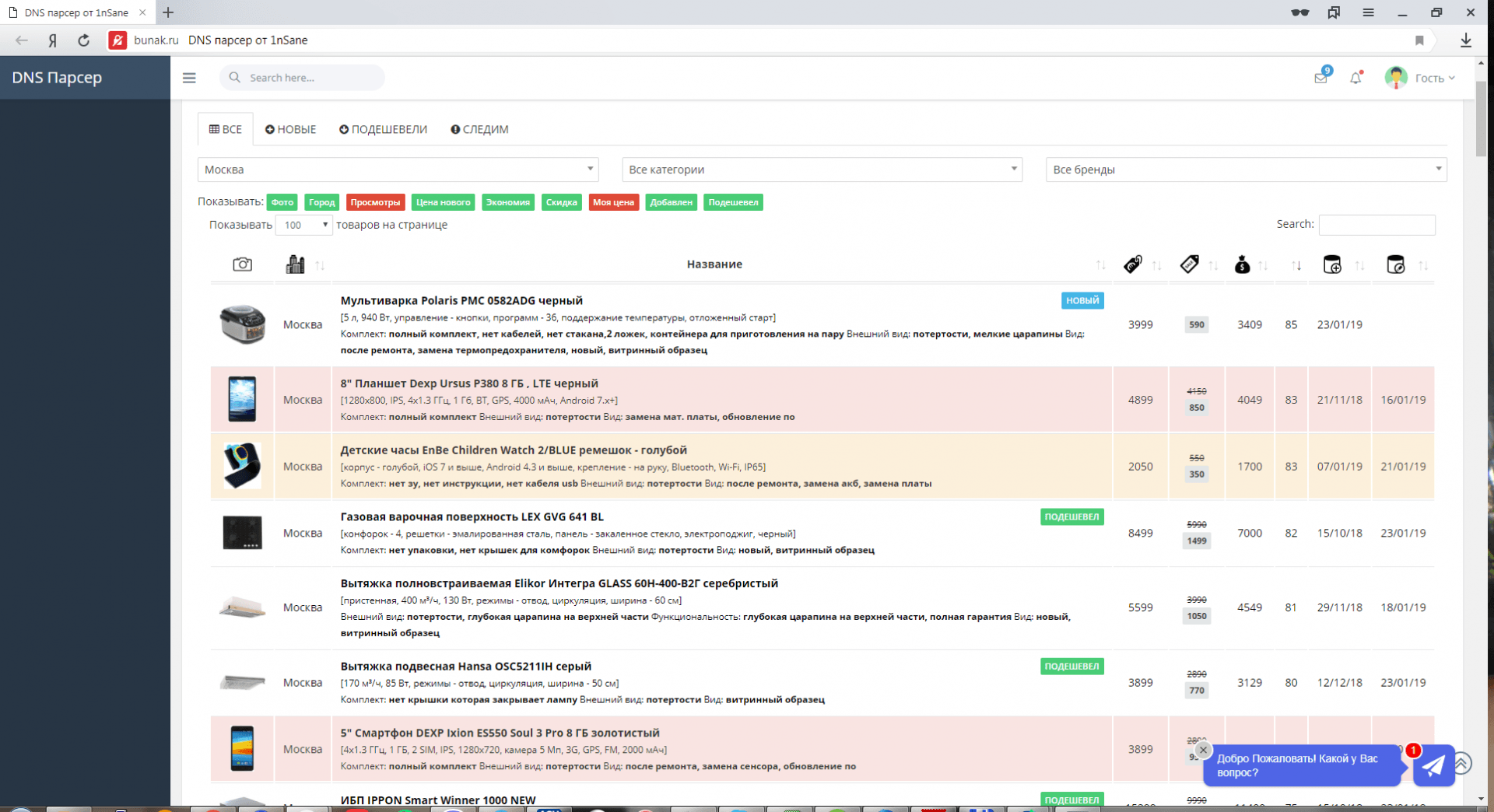Image resolution: width=1494 pixels, height=812 pixels.
Task: Switch to the ВСЕ tab
Action: (226, 129)
